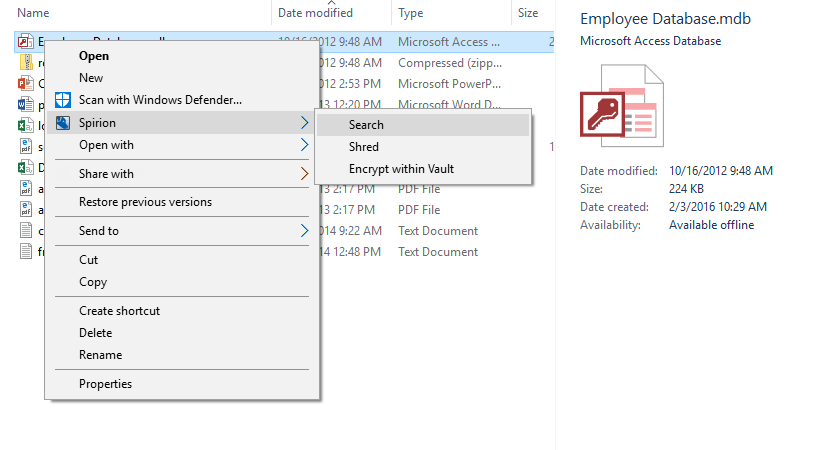This screenshot has height=450, width=815.
Task: Click the Access database file icon
Action: 26,42
